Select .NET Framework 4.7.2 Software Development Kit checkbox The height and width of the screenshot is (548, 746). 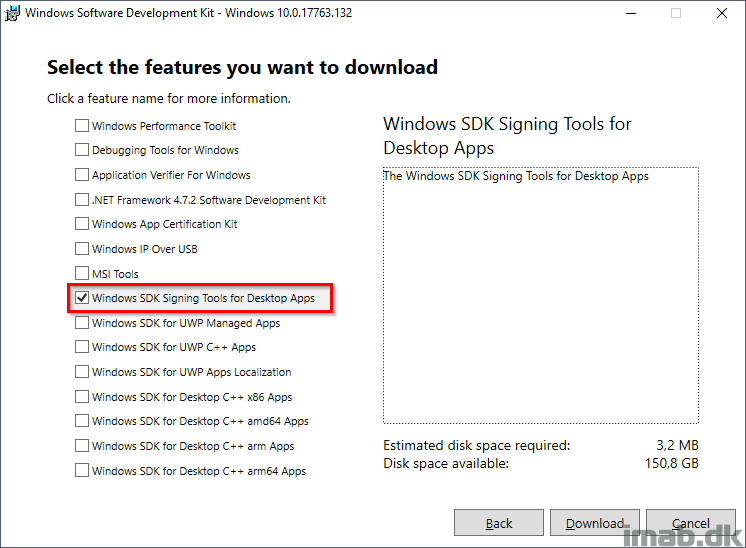pyautogui.click(x=82, y=199)
